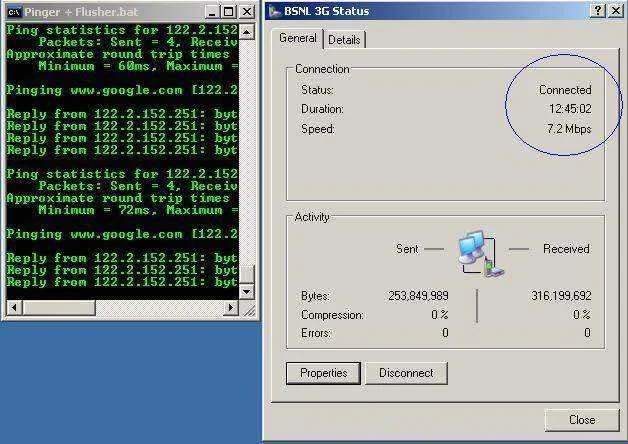Close the BSNL 3G Status dialog
628x444 pixels.
click(582, 420)
